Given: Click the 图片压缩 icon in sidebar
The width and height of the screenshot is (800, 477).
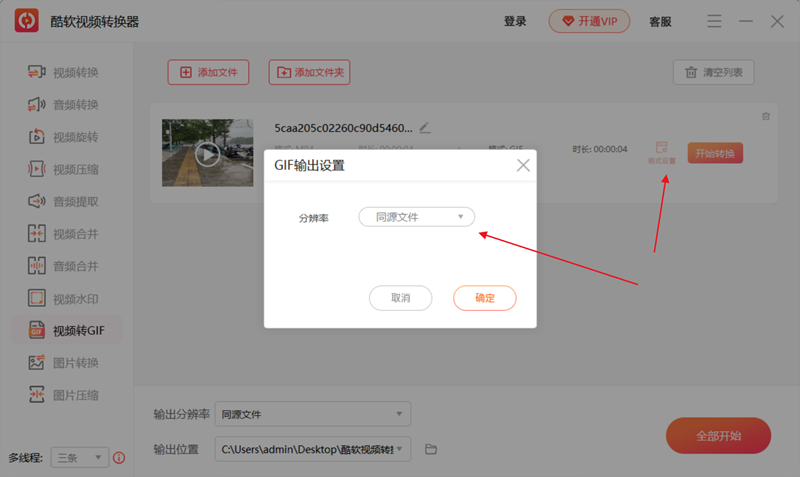Looking at the screenshot, I should click(x=37, y=395).
